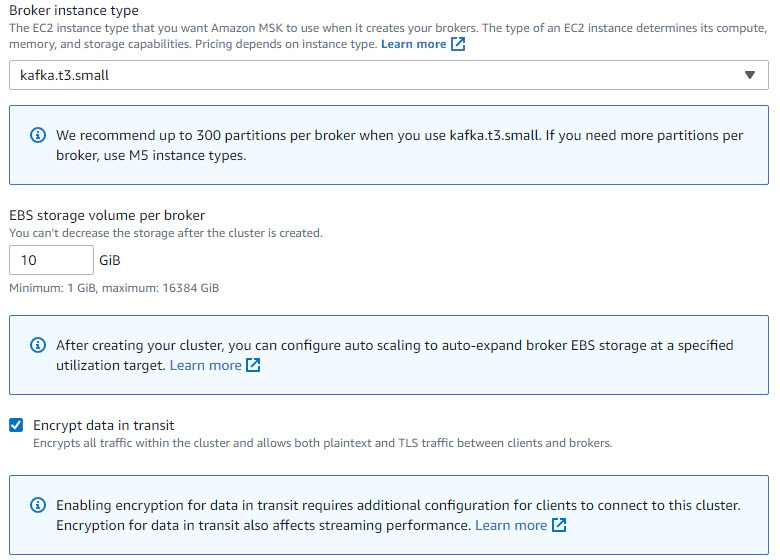The height and width of the screenshot is (560, 780).
Task: Click external link icon beside encryption Learn more
Action: pos(559,525)
